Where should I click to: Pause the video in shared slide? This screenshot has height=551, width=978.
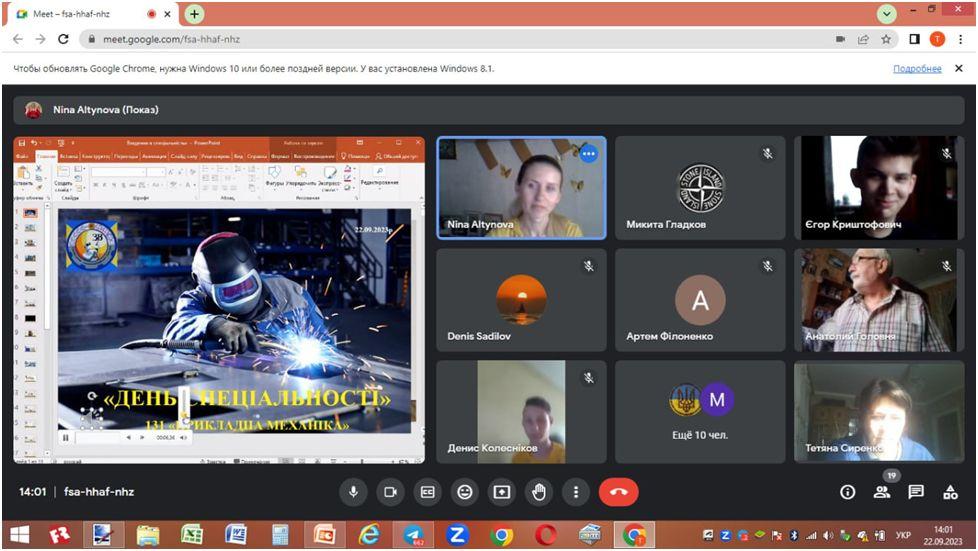[x=65, y=437]
